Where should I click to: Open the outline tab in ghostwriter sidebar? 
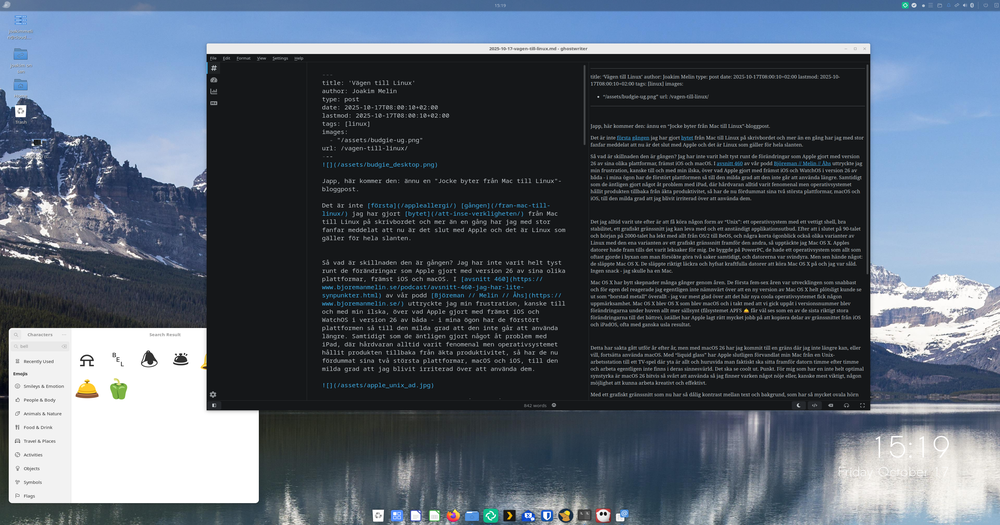[x=214, y=68]
